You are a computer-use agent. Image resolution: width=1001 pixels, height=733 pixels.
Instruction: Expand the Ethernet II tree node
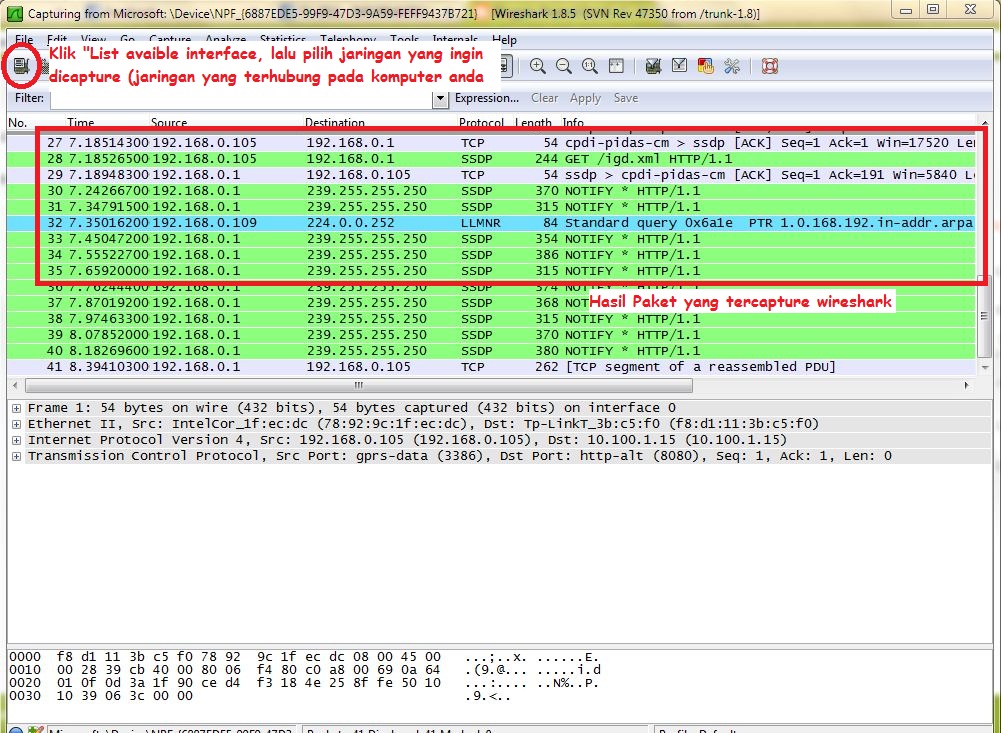(x=16, y=424)
